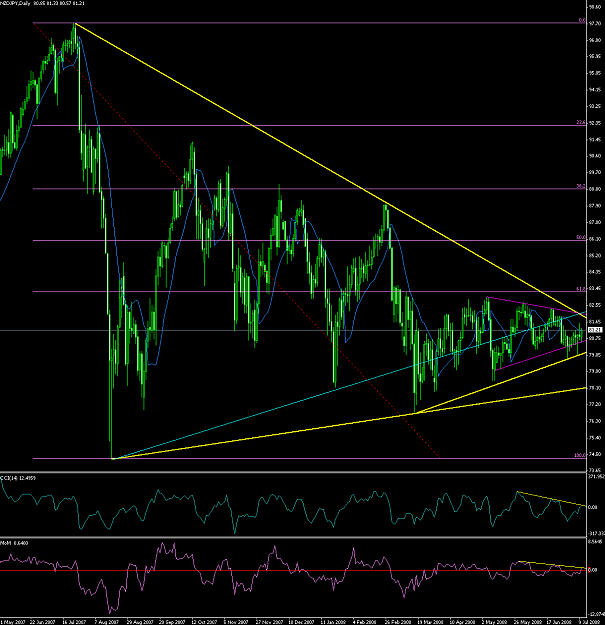Select the red zero line in MoM panel
605x625 pixels.
[x=293, y=570]
